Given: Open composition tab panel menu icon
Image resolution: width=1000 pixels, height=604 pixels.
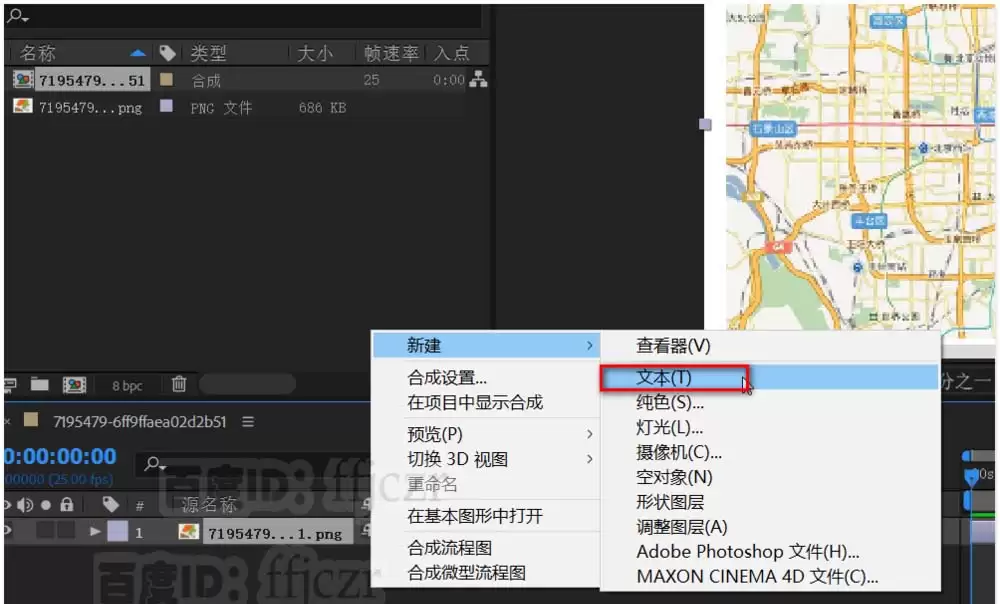Looking at the screenshot, I should coord(248,422).
